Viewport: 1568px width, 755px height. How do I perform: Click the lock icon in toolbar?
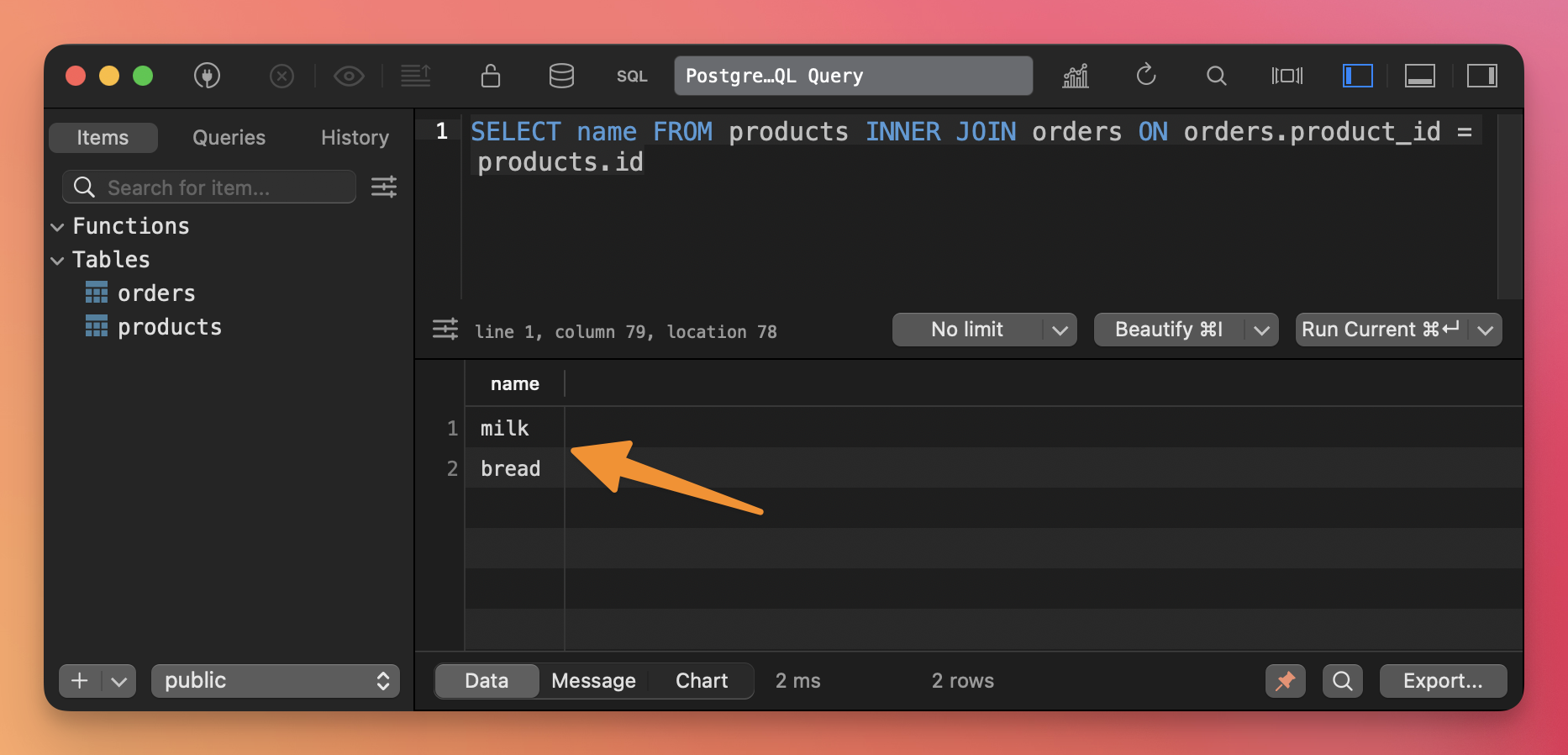click(x=491, y=76)
